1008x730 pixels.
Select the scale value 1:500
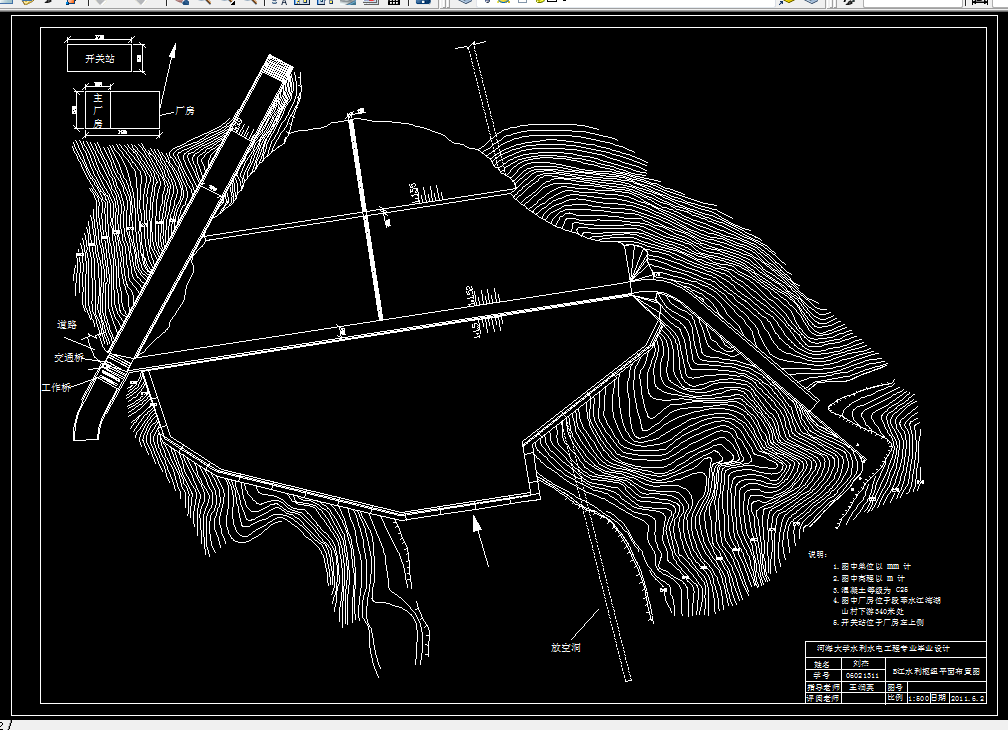pos(918,698)
